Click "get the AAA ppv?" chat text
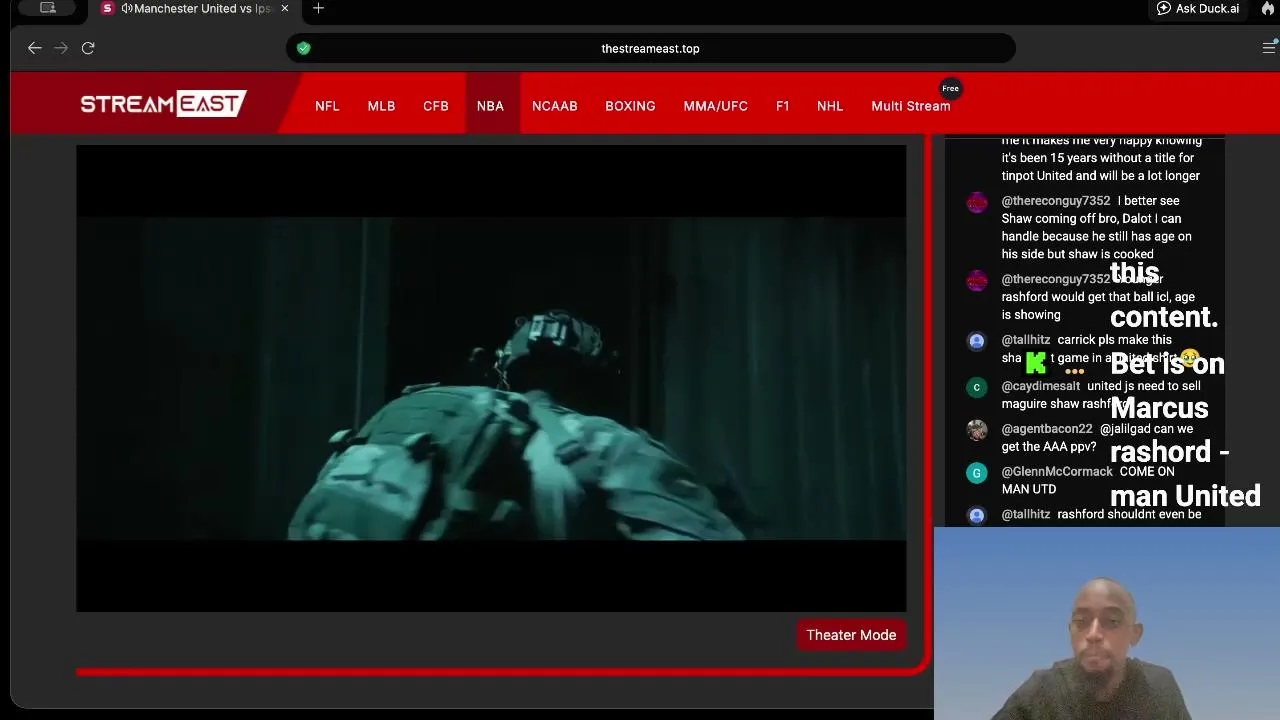 (1049, 447)
